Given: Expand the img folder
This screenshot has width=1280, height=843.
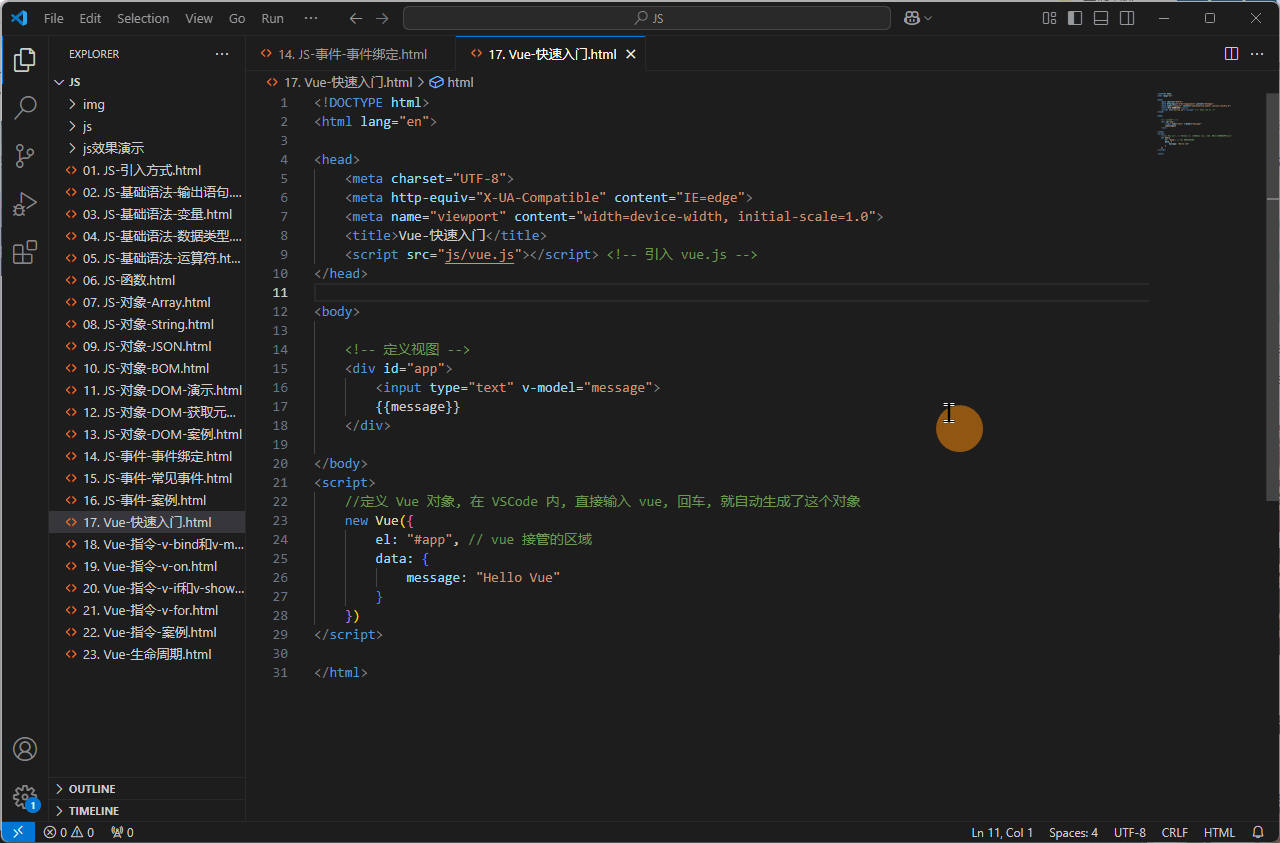Looking at the screenshot, I should pyautogui.click(x=93, y=104).
